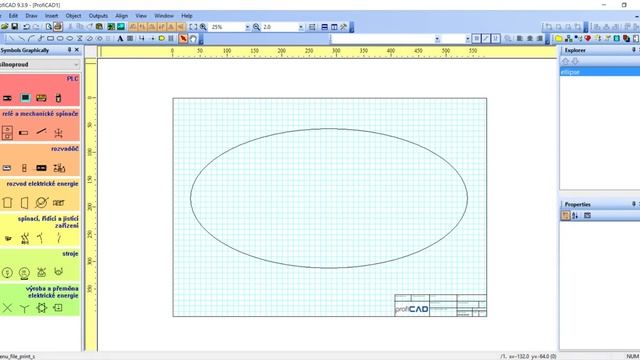Screen dimensions: 640x360
Task: Insert the X symbol under výroba a přeměna
Action: point(7,308)
